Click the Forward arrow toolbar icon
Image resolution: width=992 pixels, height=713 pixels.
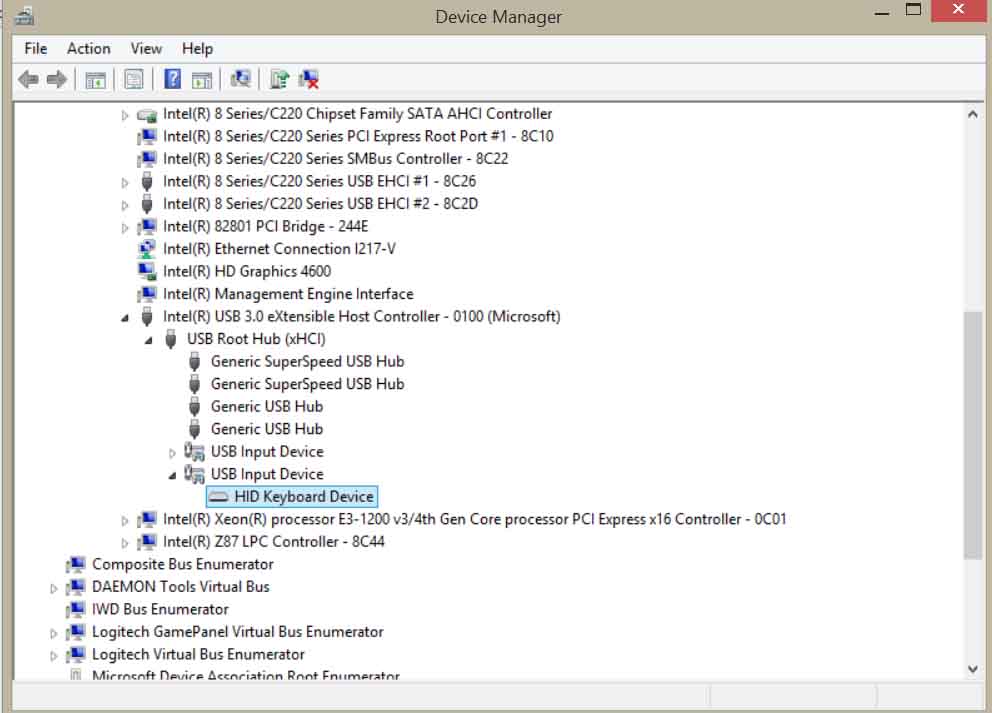(x=57, y=80)
